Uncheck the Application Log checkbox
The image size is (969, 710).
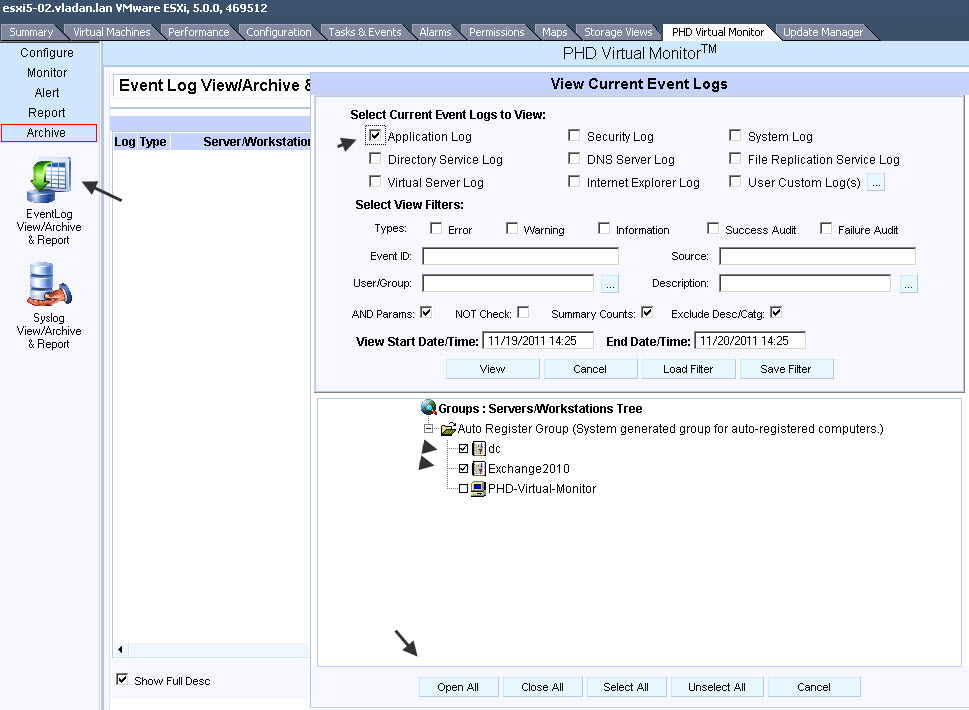click(x=375, y=135)
